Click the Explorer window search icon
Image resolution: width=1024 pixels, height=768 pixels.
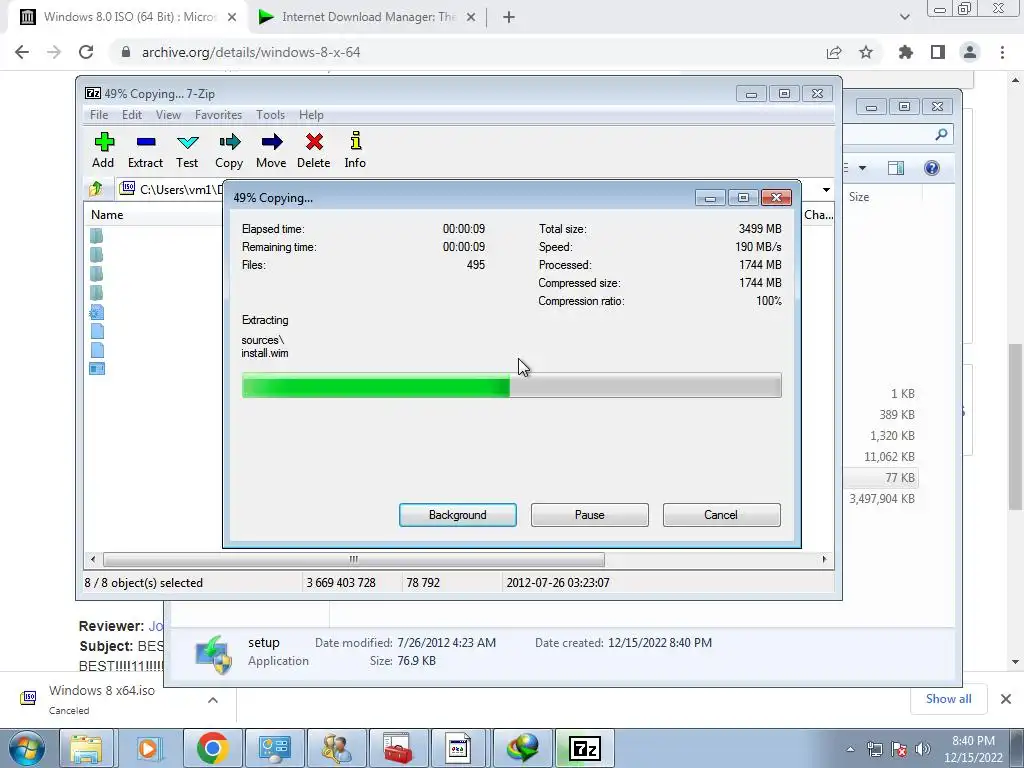[x=941, y=135]
